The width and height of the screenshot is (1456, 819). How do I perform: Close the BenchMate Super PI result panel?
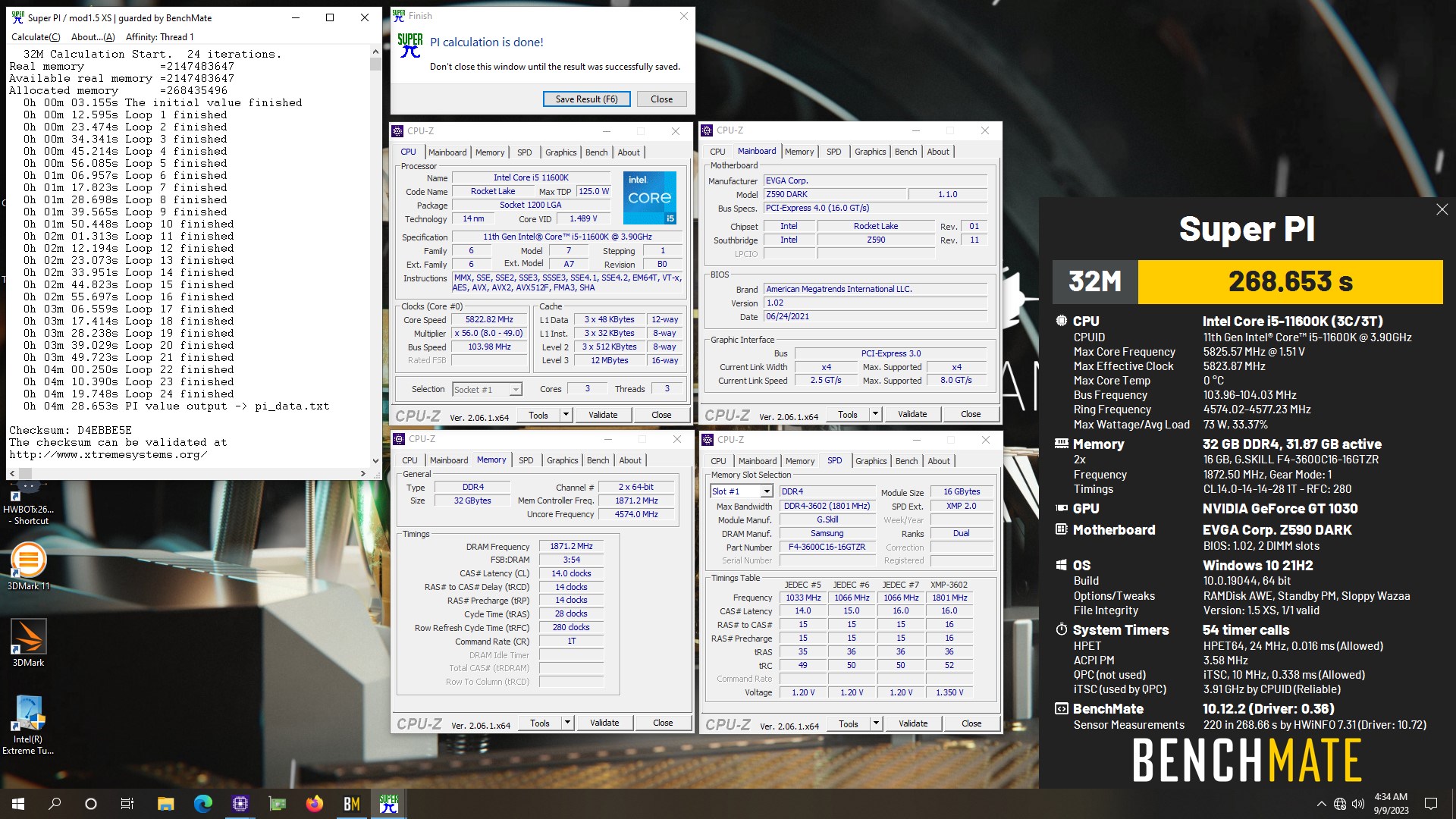click(1442, 209)
